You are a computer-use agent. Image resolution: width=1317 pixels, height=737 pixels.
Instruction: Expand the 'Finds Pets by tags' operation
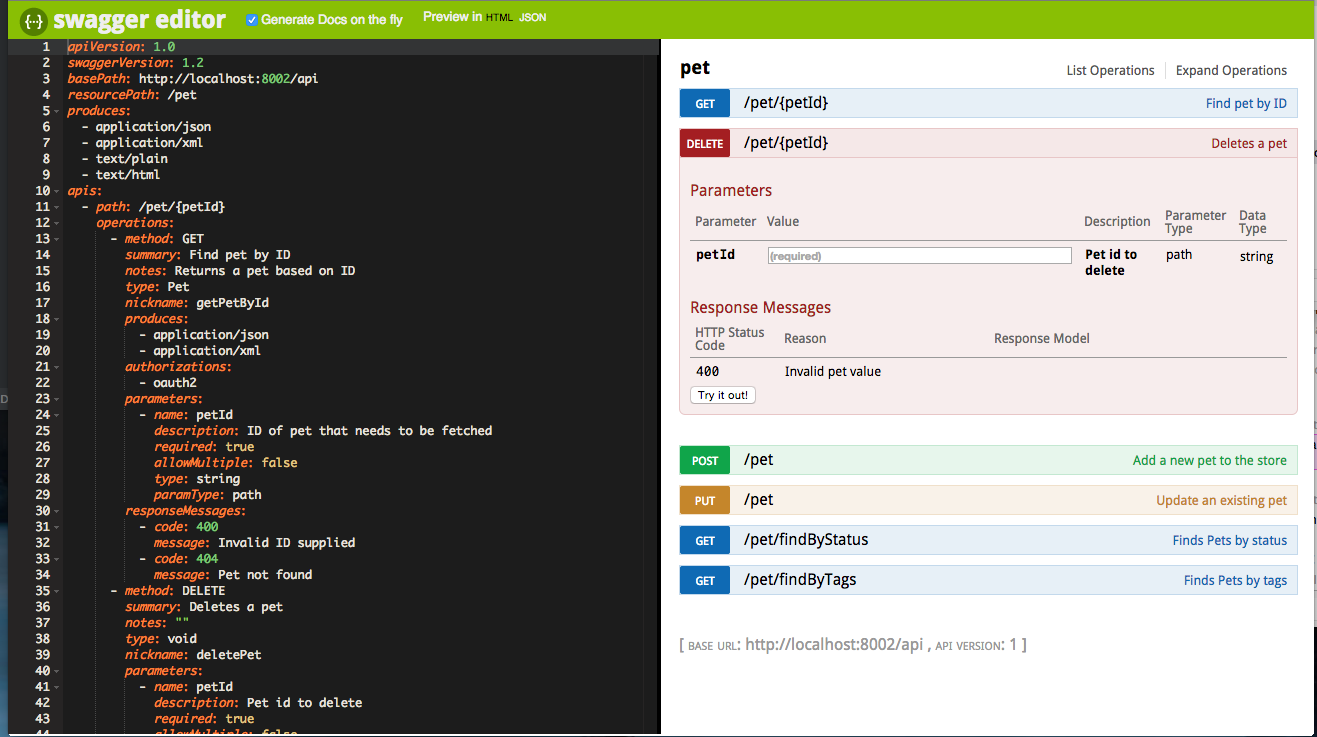click(x=1235, y=580)
